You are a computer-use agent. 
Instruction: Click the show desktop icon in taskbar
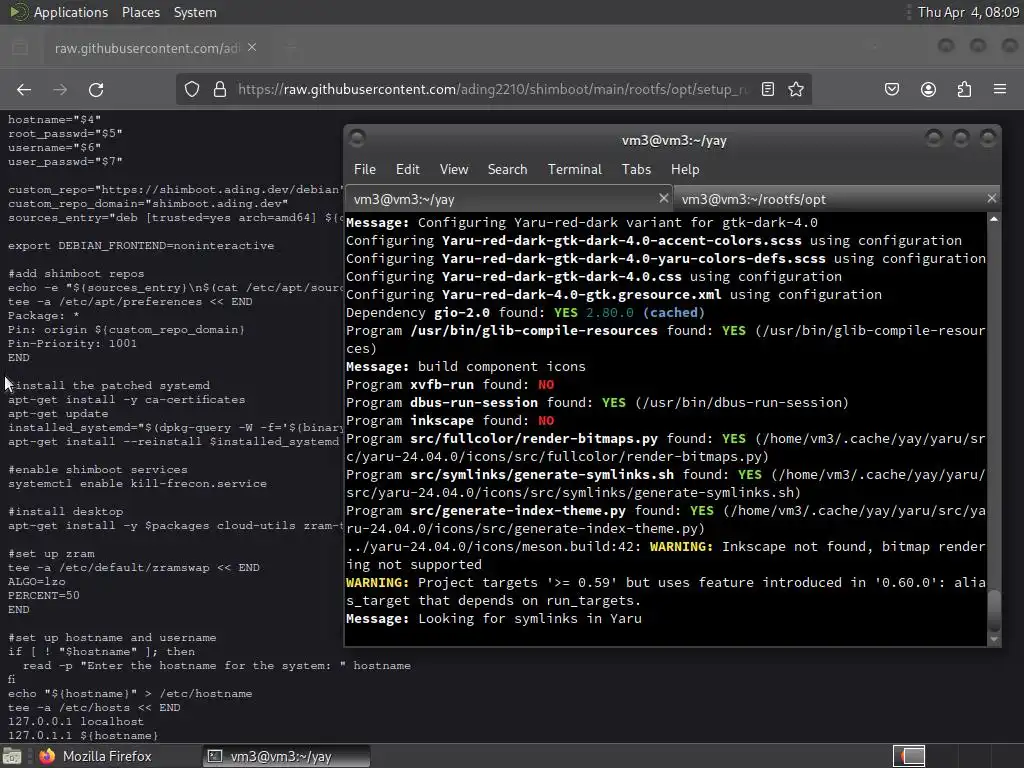(x=12, y=756)
